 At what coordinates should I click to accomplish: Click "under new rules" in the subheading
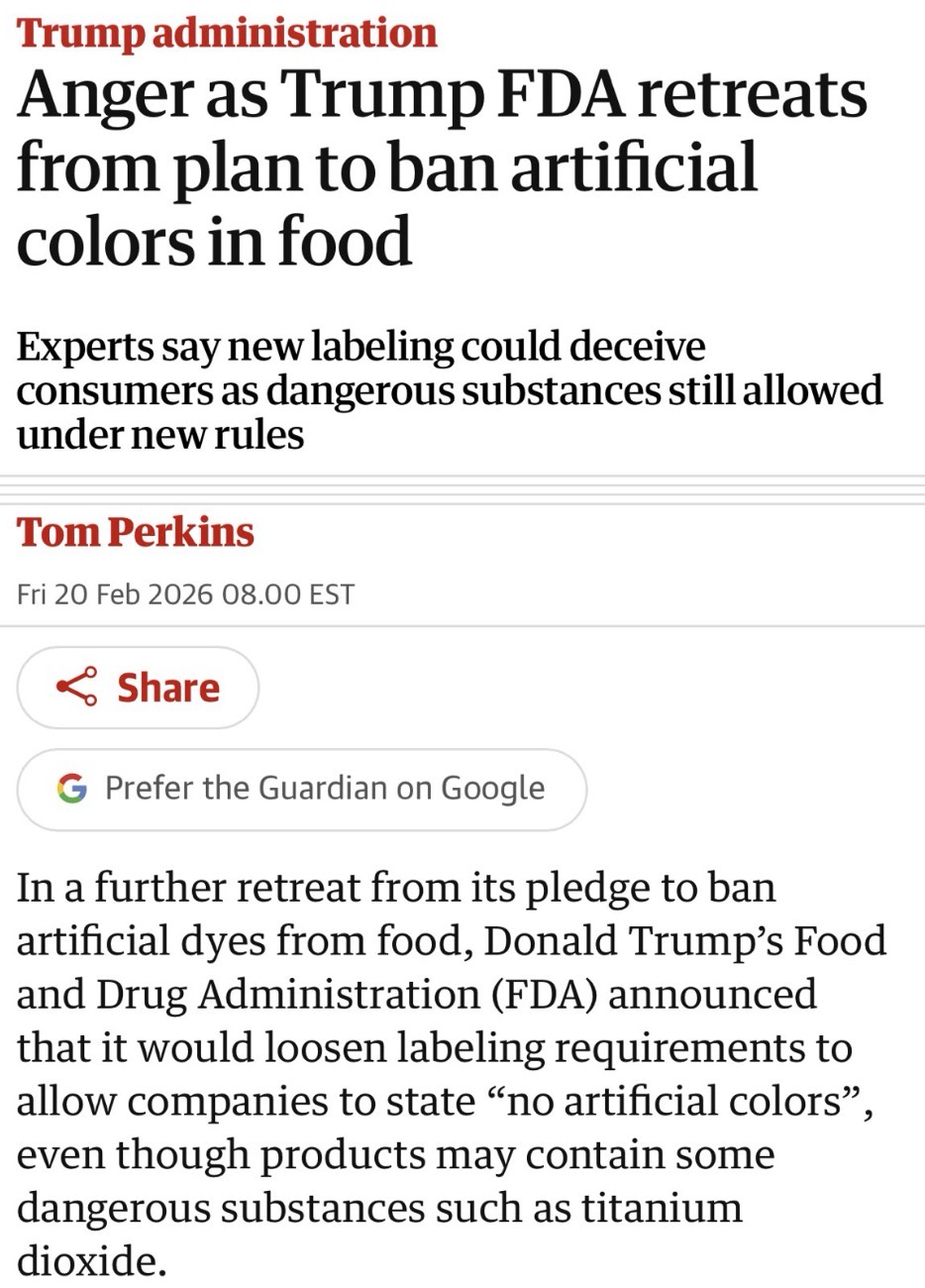pyautogui.click(x=160, y=434)
